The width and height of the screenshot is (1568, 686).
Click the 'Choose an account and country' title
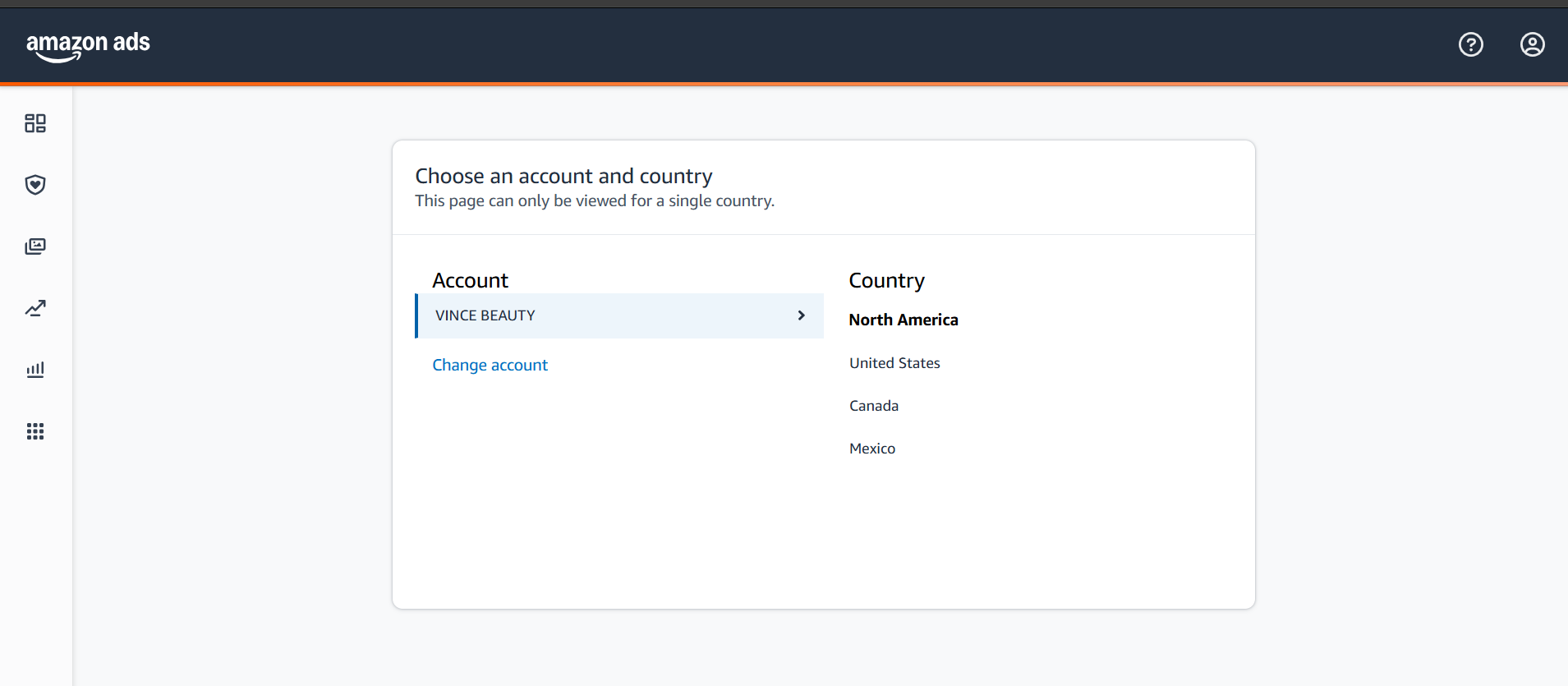click(x=563, y=176)
